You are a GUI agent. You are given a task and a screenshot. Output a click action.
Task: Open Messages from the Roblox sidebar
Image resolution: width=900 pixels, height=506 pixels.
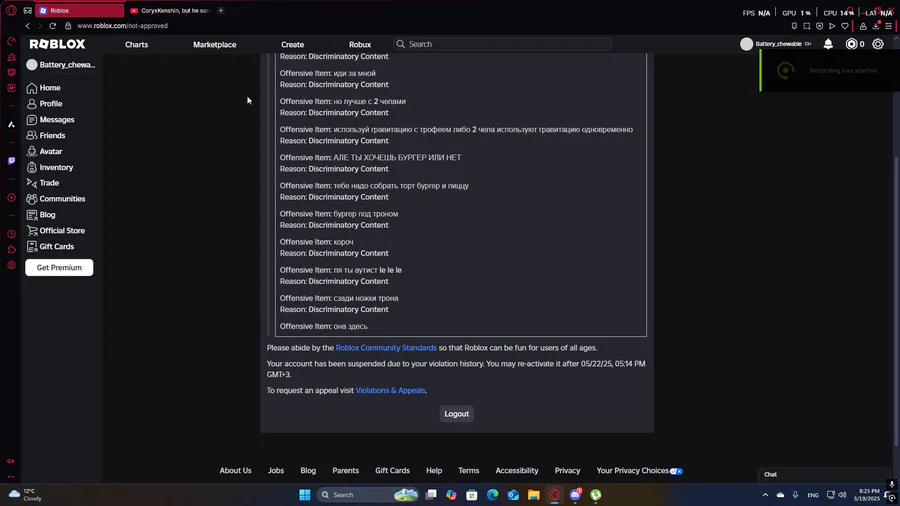tap(51, 119)
